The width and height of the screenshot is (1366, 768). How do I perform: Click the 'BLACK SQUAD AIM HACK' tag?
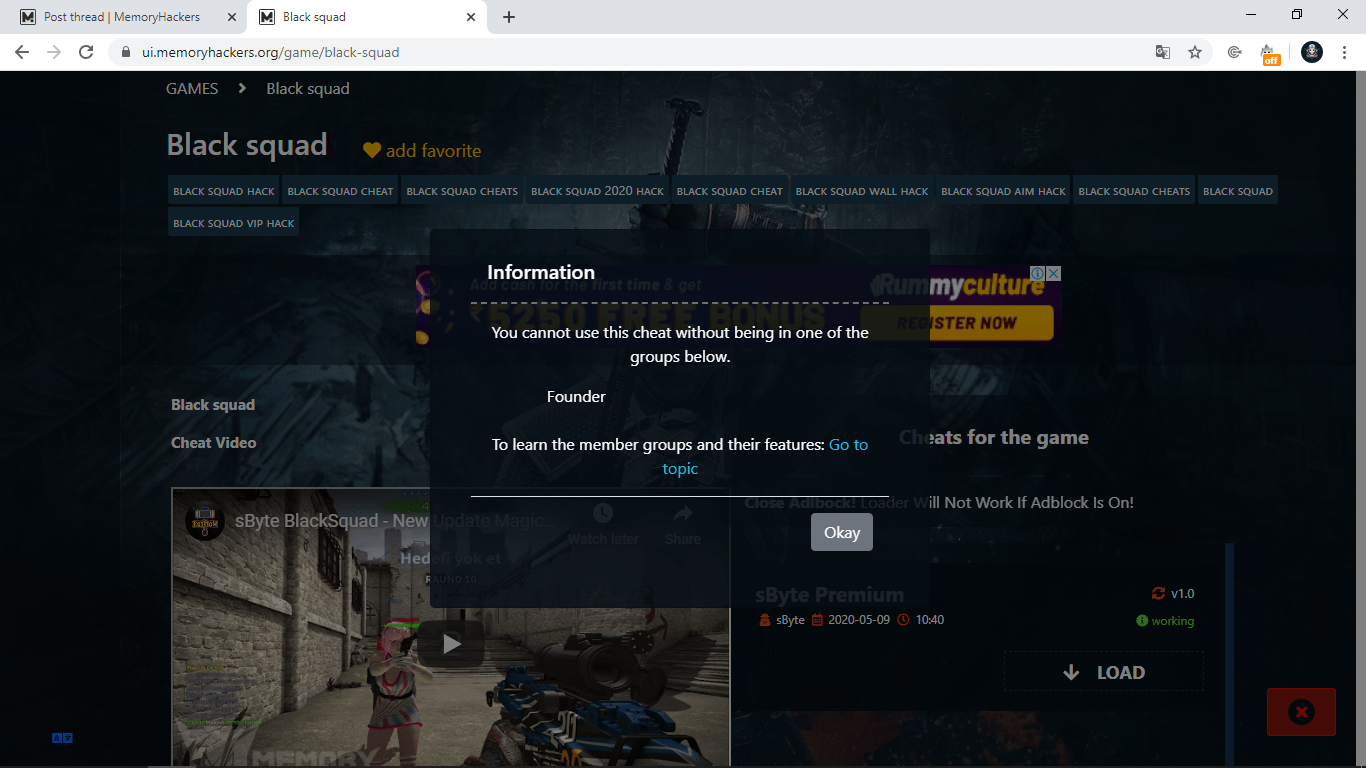click(1003, 191)
